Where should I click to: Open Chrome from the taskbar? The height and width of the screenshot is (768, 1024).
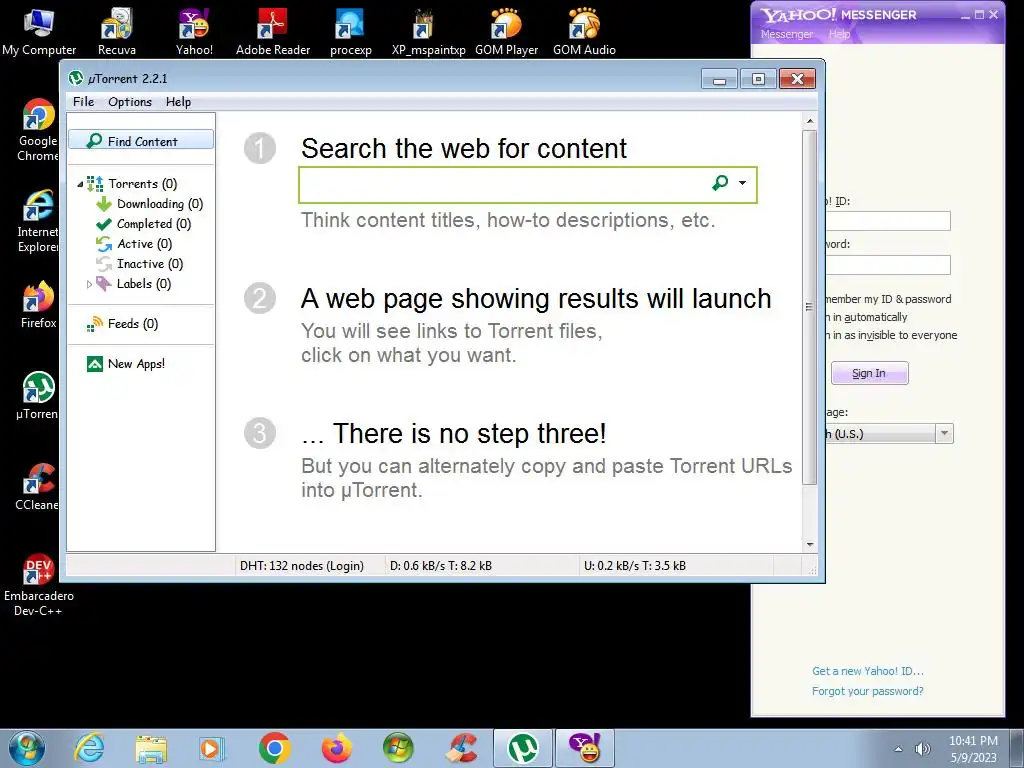(274, 748)
